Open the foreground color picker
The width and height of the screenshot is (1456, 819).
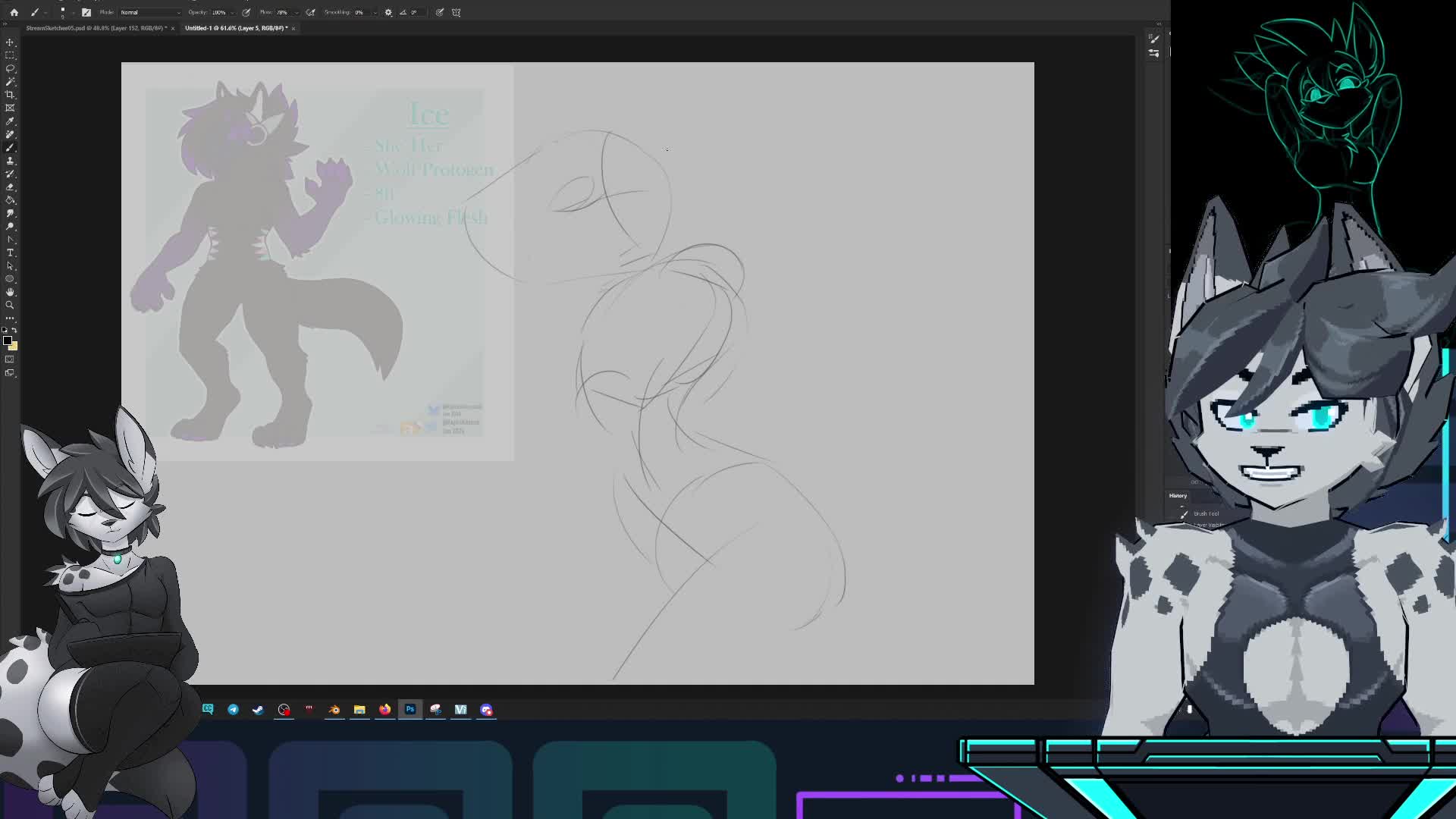8,340
